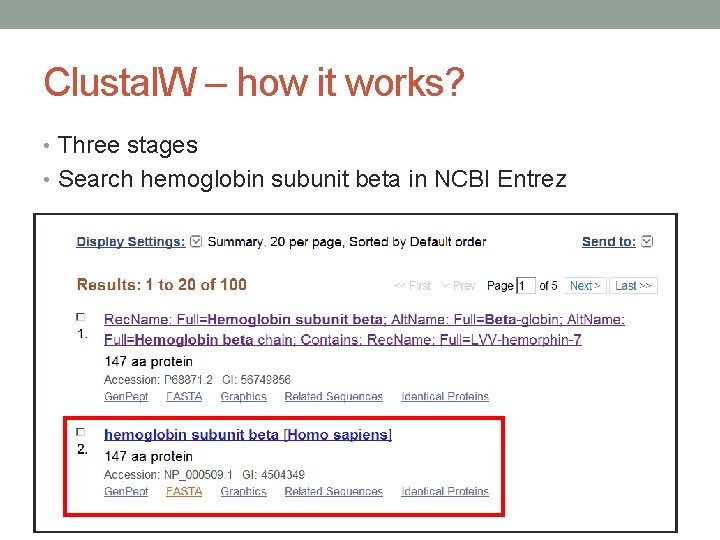Open Graphics for accession P68871.2

[x=243, y=396]
